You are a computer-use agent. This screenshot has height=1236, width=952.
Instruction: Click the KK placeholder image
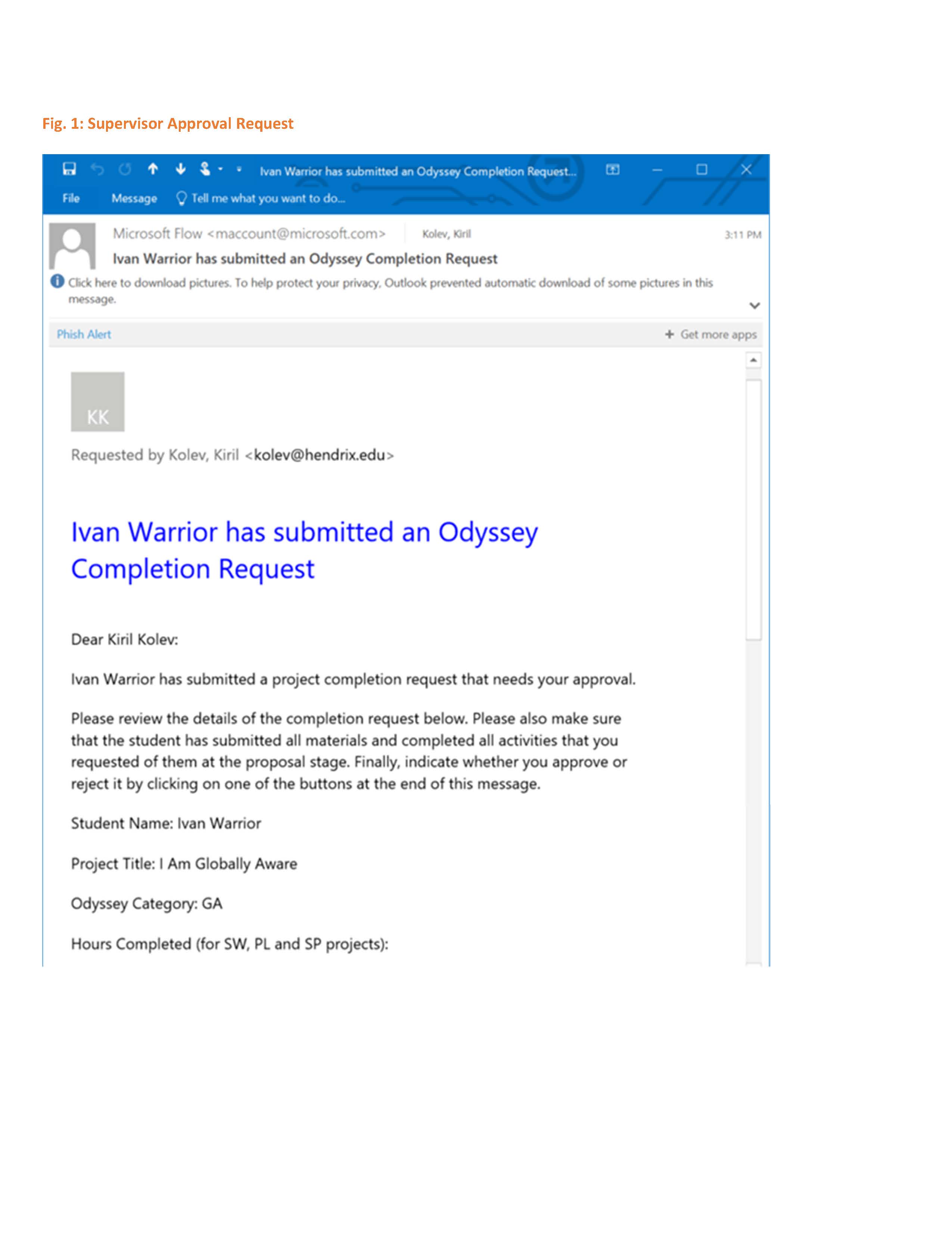97,402
